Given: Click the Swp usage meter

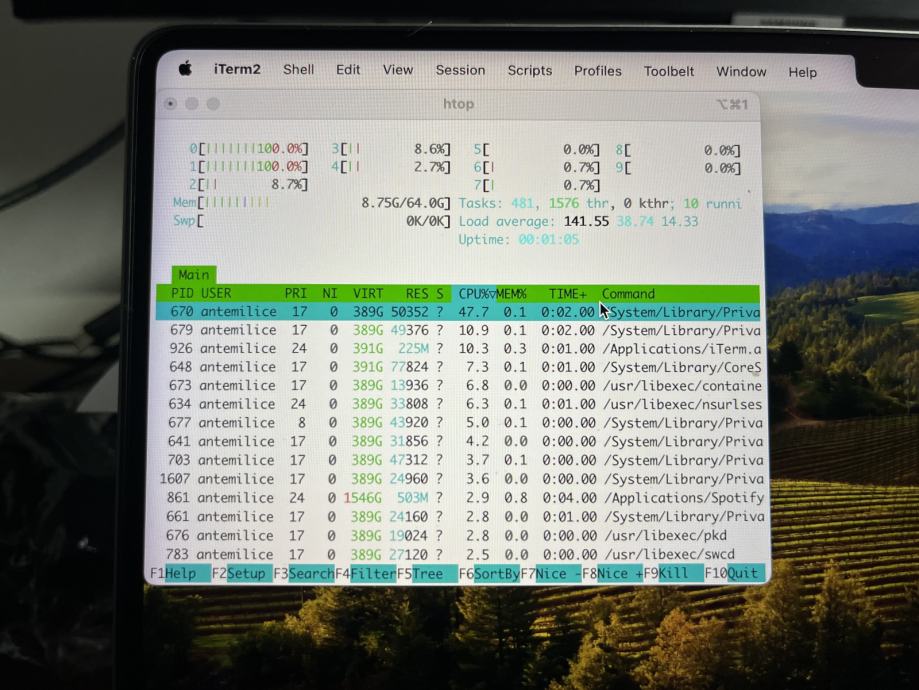Looking at the screenshot, I should [311, 221].
